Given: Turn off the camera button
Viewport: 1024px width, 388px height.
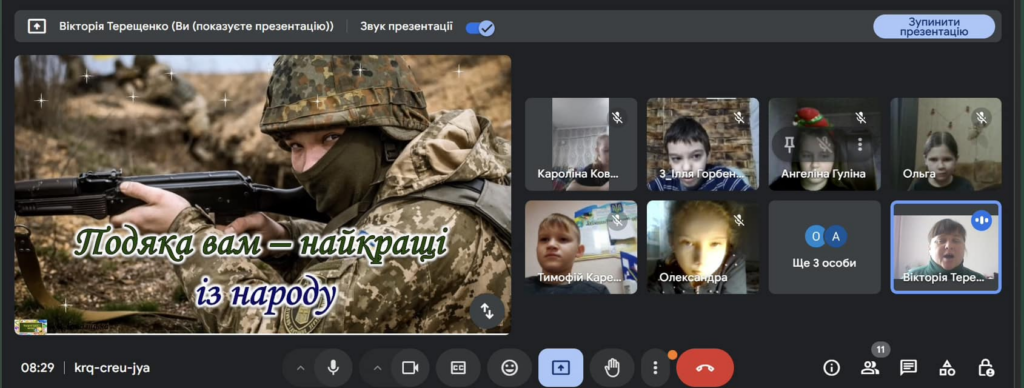Looking at the screenshot, I should pyautogui.click(x=410, y=368).
